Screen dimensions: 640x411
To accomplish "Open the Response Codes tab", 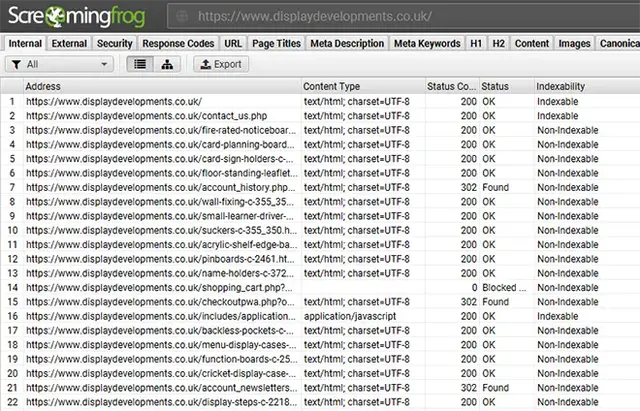I will click(x=178, y=43).
